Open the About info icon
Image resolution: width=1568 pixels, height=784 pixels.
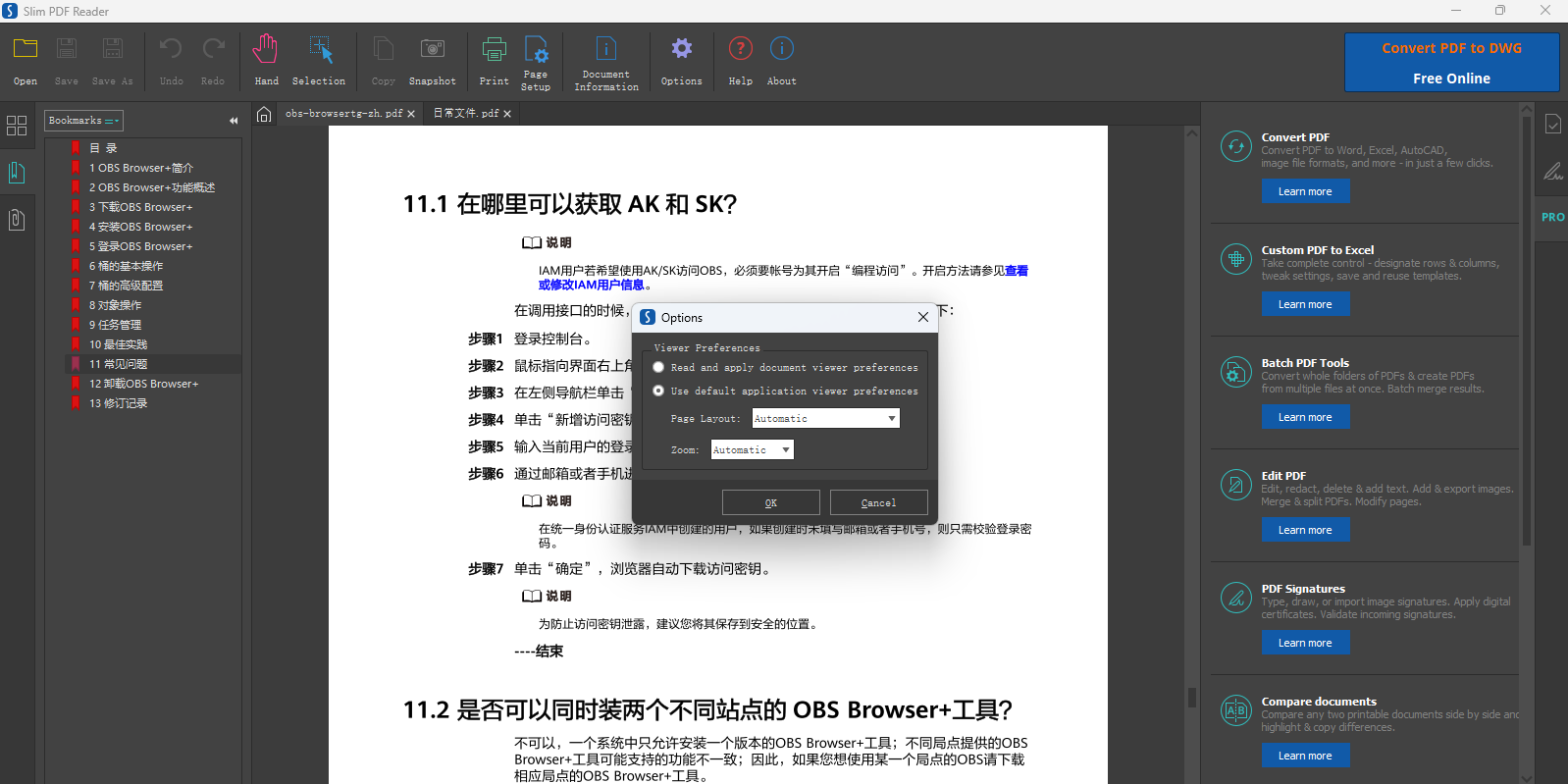(781, 49)
